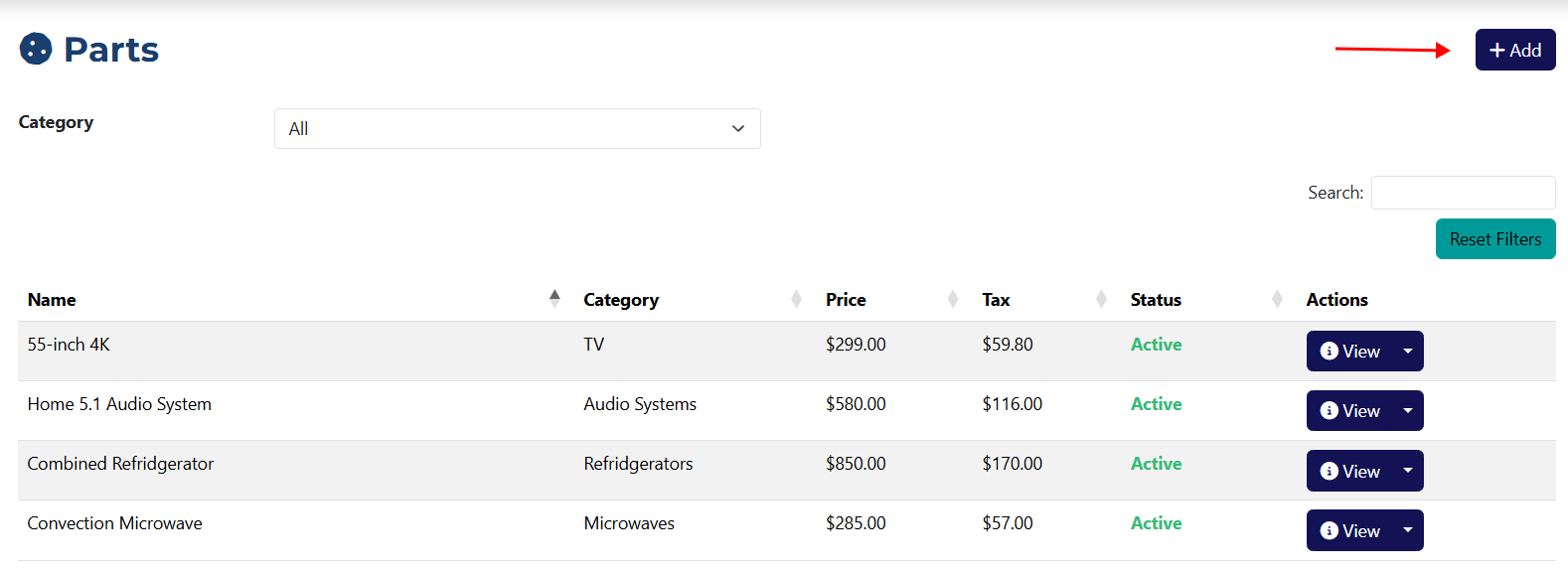This screenshot has height=572, width=1568.
Task: Expand actions caret for 55-inch 4K
Action: tap(1408, 352)
